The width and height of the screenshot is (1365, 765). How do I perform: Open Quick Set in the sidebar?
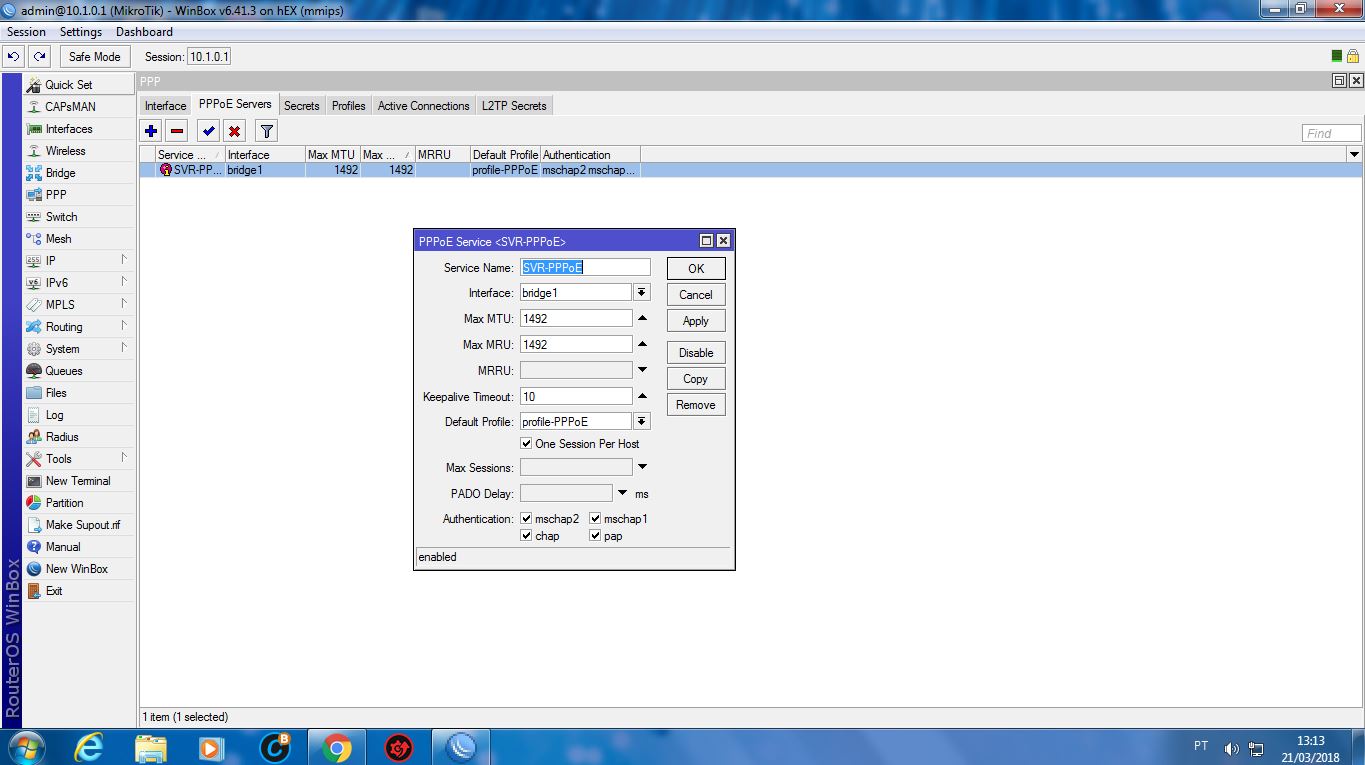[x=79, y=85]
